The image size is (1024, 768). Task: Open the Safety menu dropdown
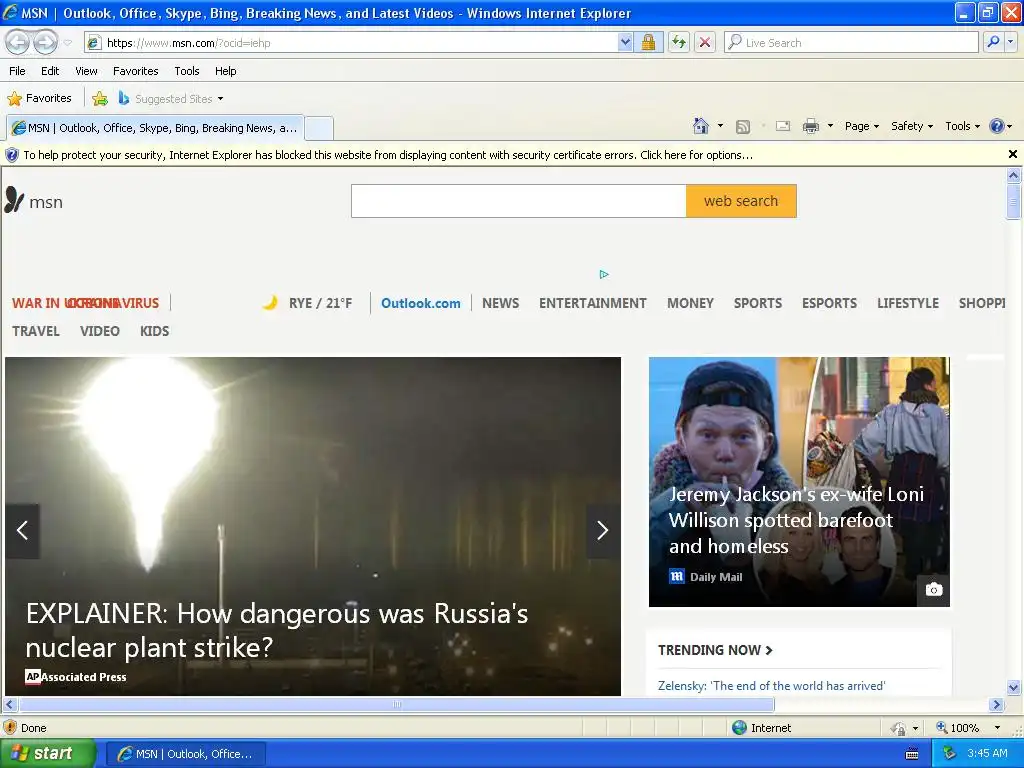click(x=912, y=126)
